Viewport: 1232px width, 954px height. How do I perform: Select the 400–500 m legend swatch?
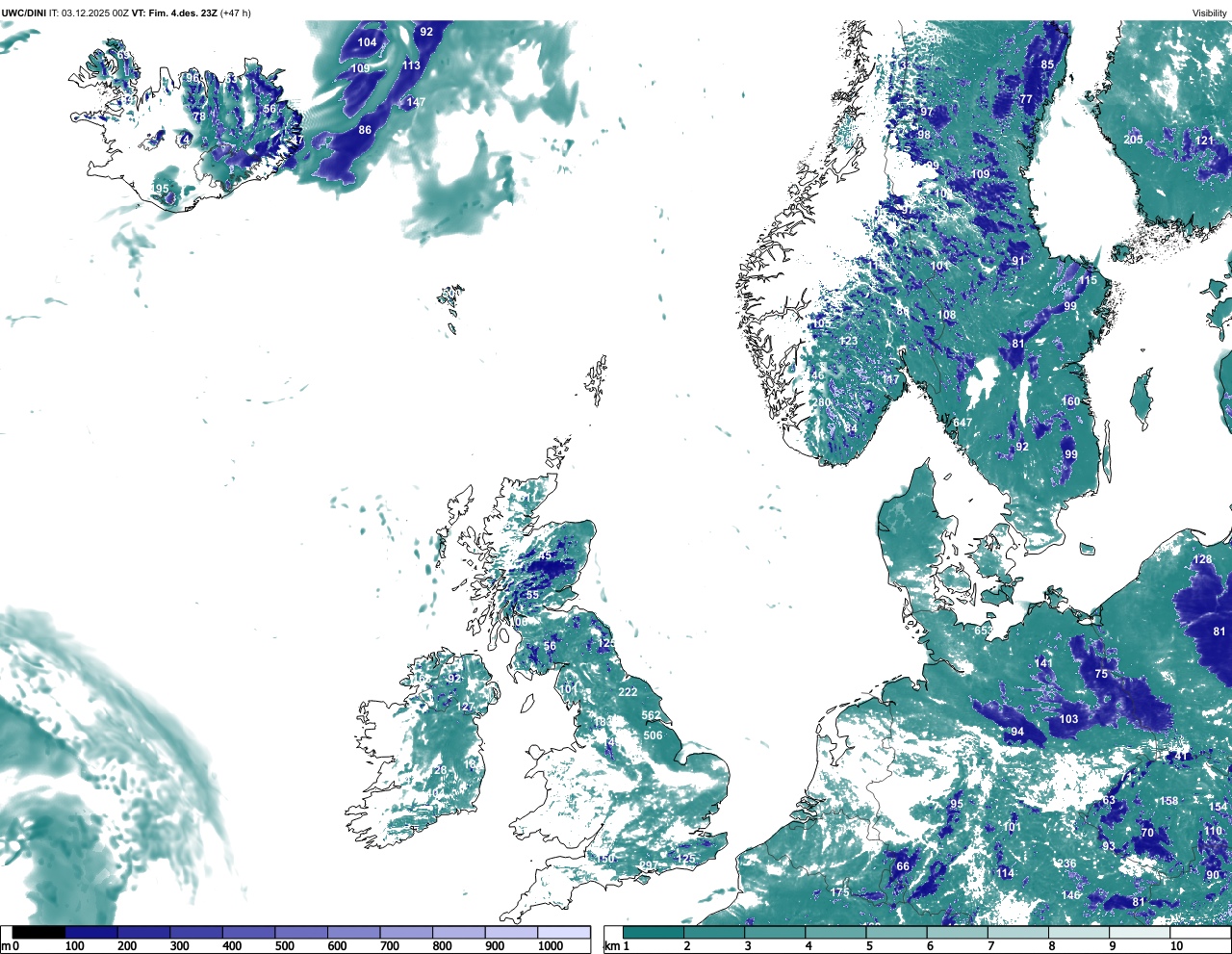point(248,932)
